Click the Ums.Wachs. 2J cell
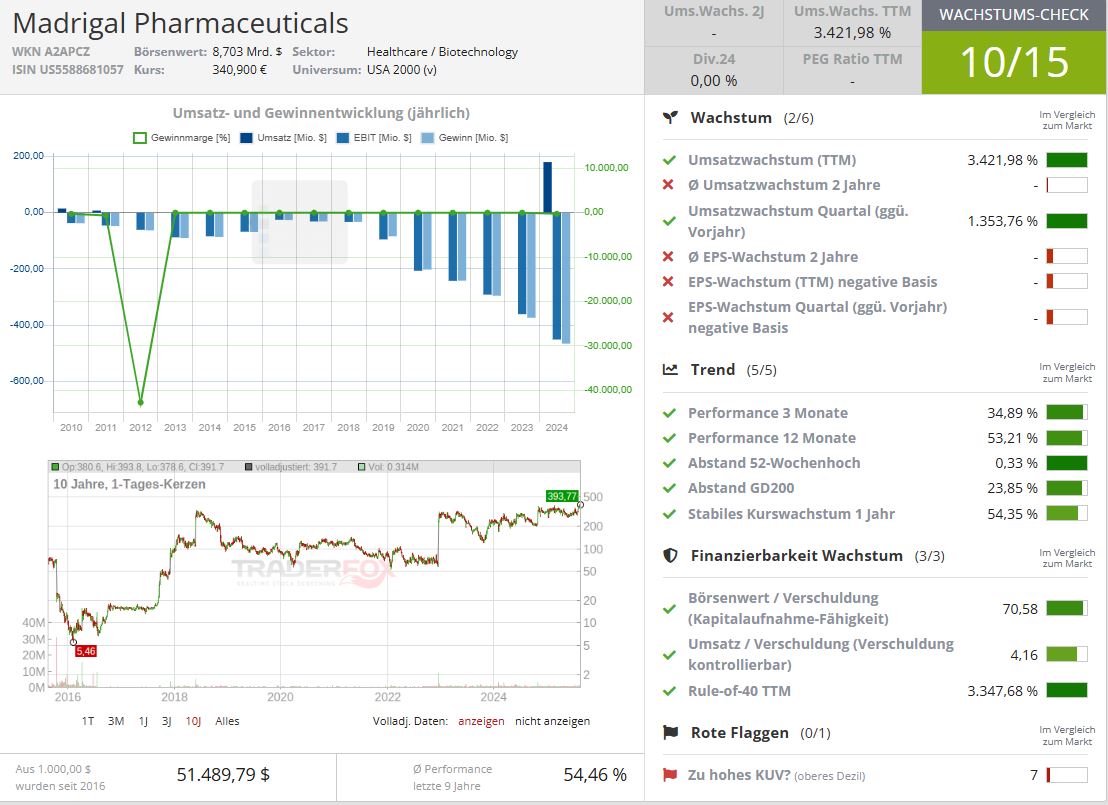Screen dimensions: 1108x805 click(714, 23)
